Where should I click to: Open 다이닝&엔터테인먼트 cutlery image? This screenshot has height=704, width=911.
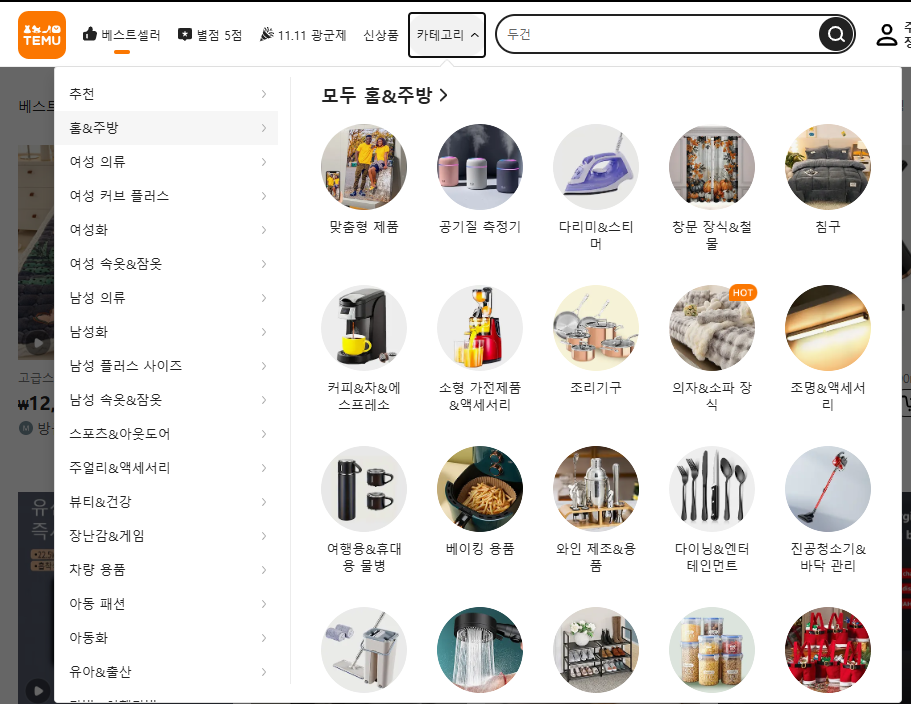tap(712, 489)
